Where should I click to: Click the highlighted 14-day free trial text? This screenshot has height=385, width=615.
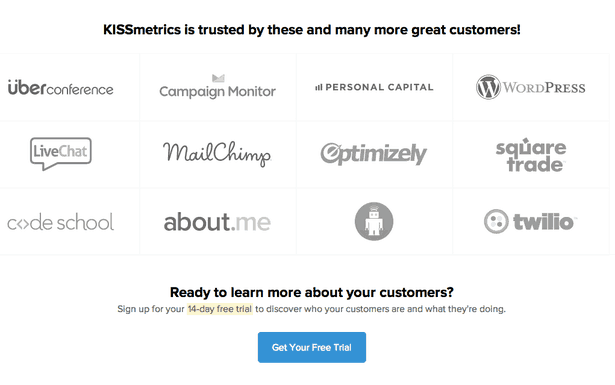pos(220,309)
